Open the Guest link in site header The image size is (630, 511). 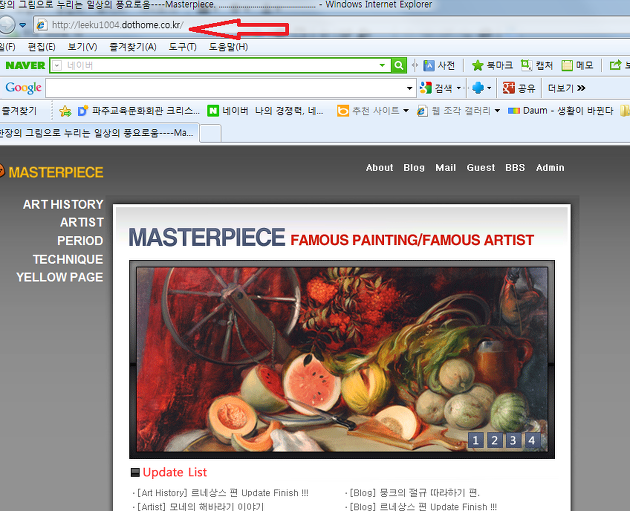481,168
